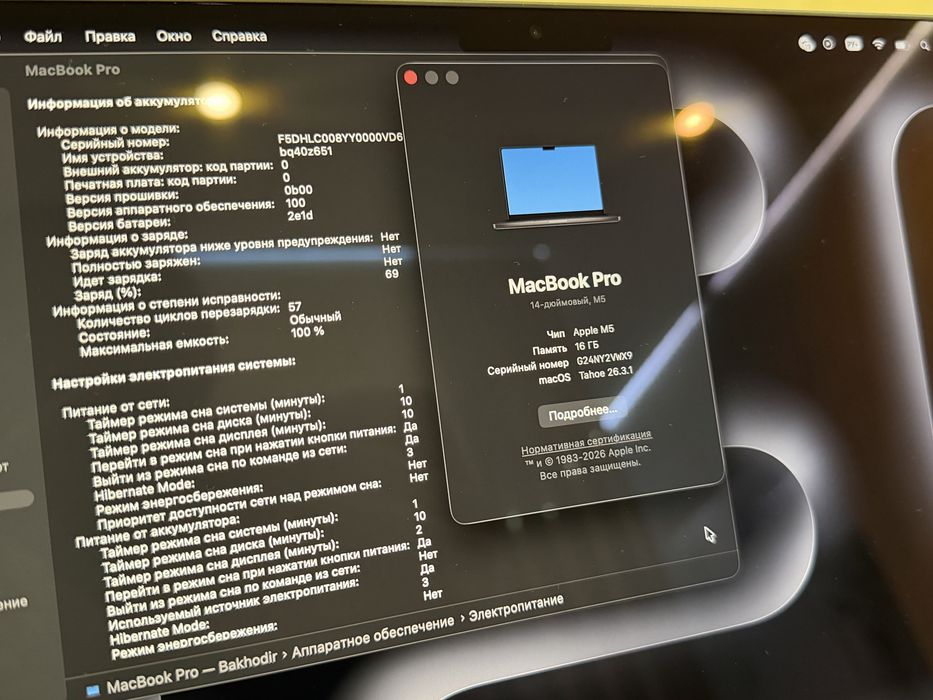Open the Справка menu
This screenshot has width=933, height=700.
tap(239, 36)
